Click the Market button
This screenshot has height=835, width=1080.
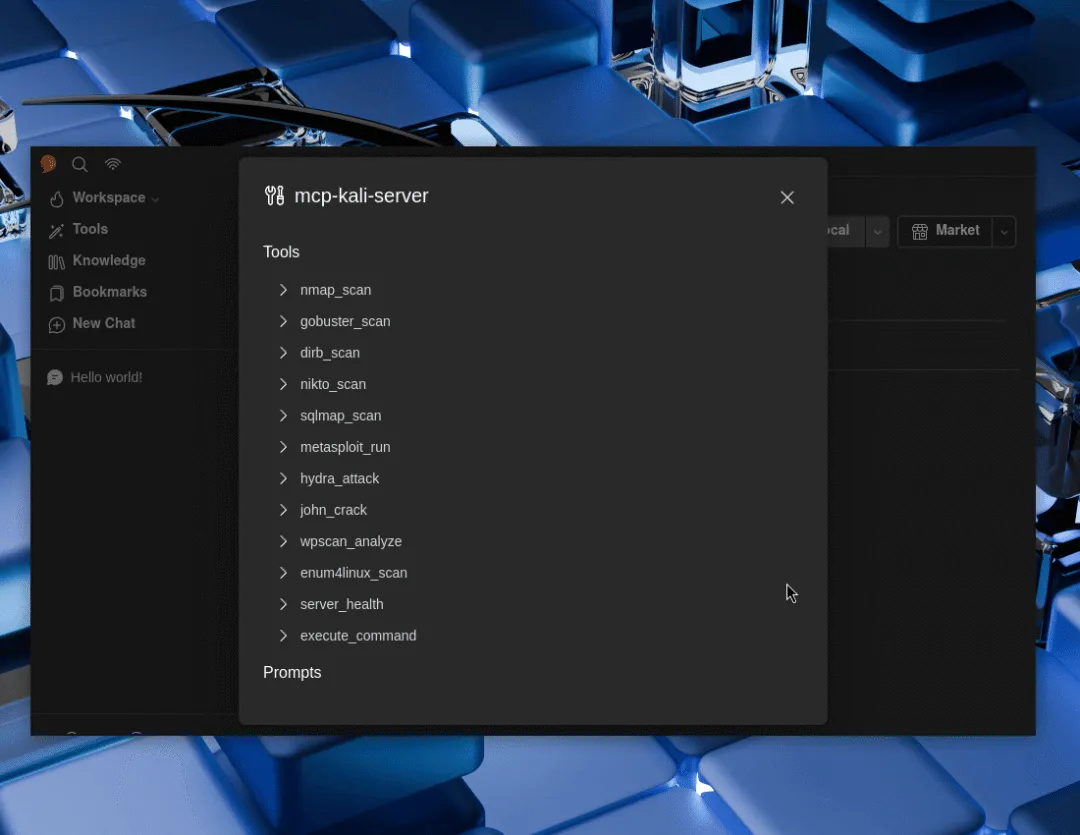(945, 231)
